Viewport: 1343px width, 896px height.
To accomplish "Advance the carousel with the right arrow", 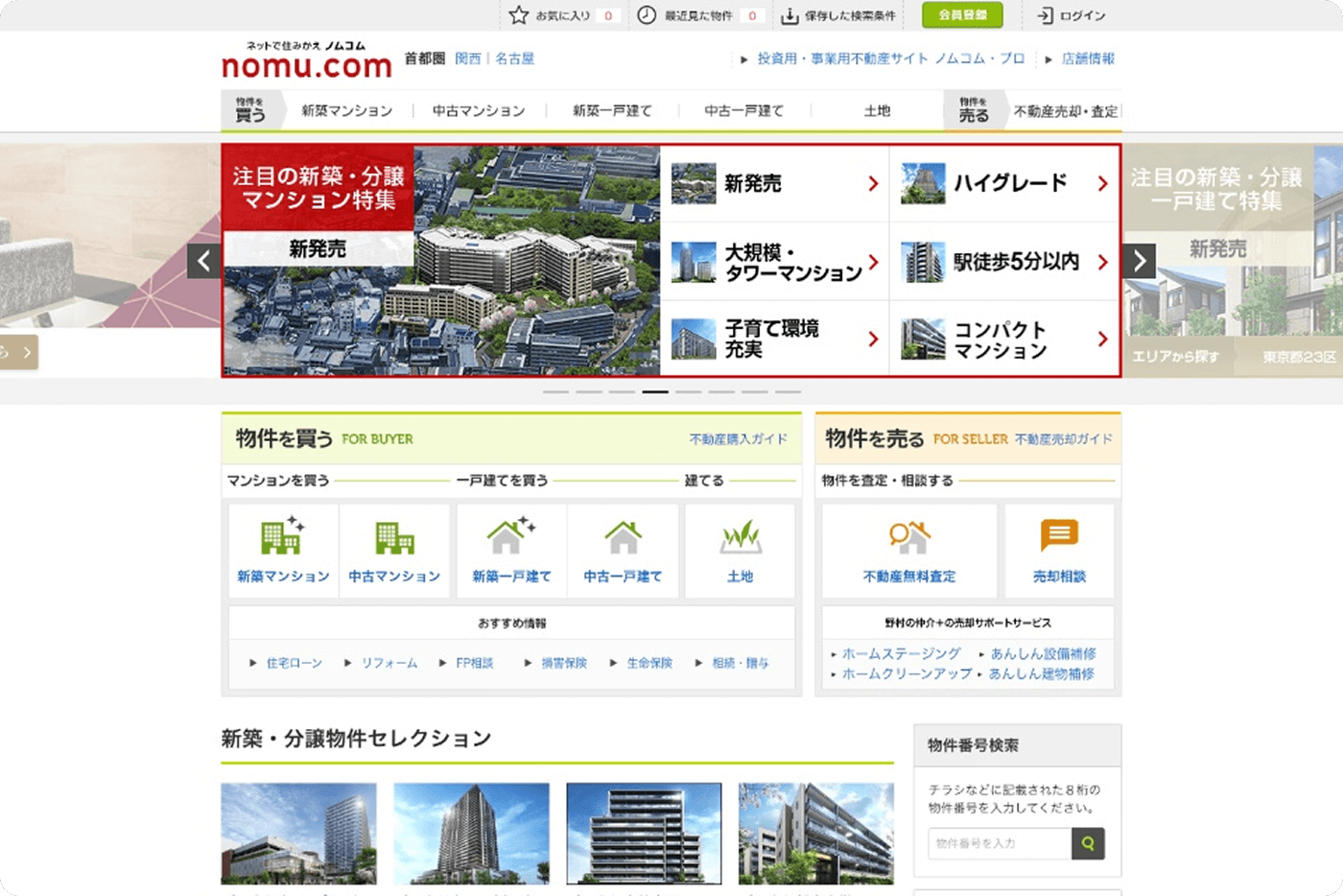I will pos(1138,260).
